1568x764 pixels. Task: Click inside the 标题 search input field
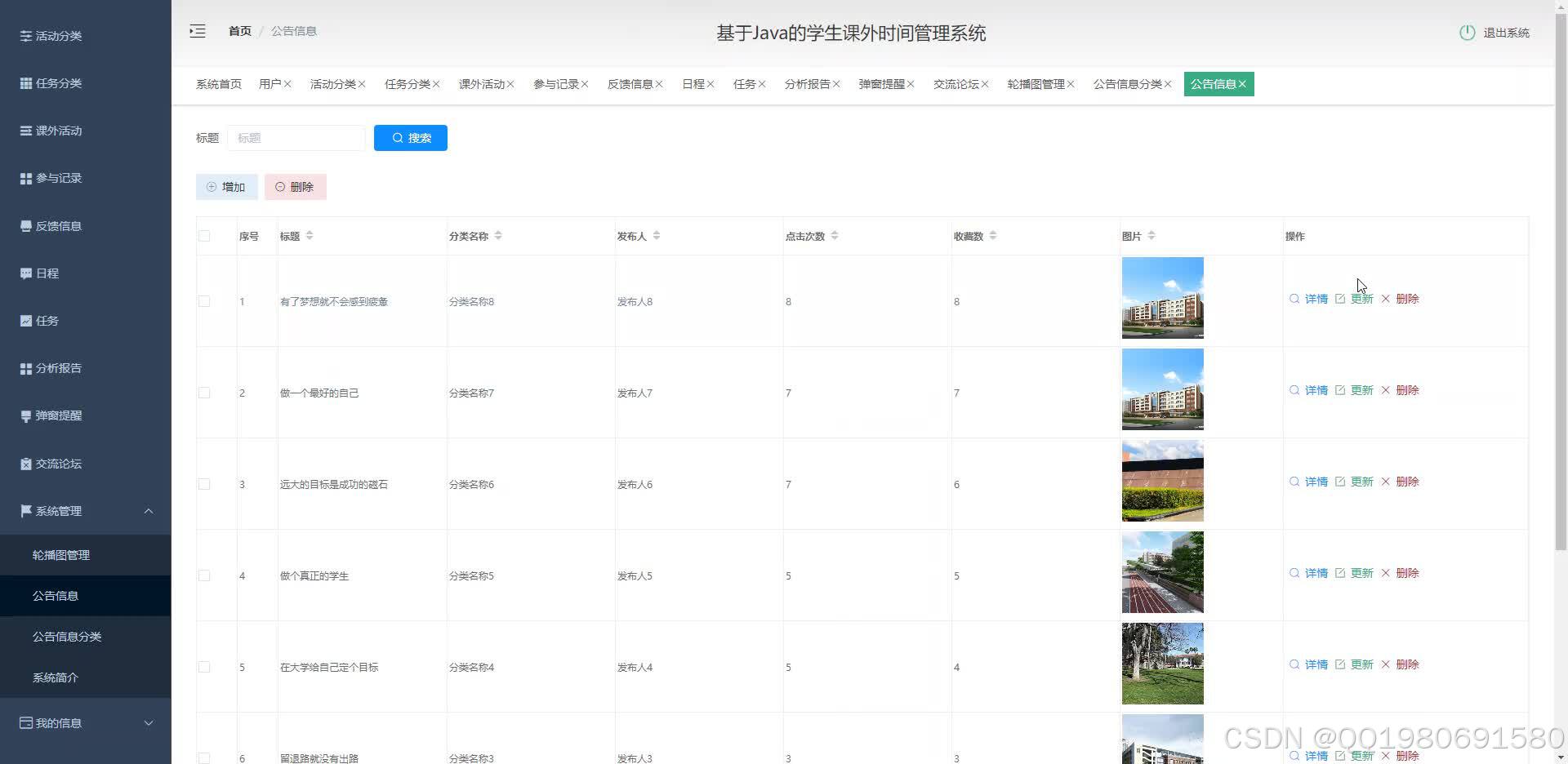[x=296, y=137]
